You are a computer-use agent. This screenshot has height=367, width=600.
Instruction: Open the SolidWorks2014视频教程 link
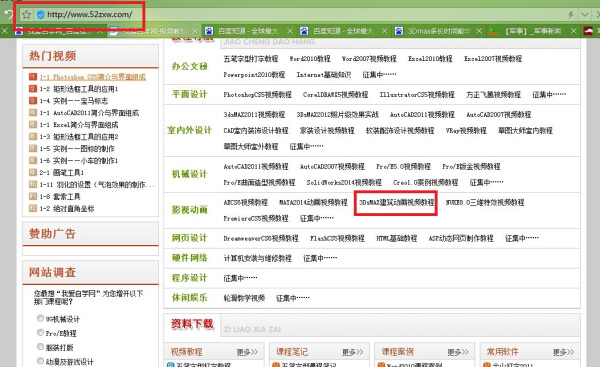click(344, 183)
